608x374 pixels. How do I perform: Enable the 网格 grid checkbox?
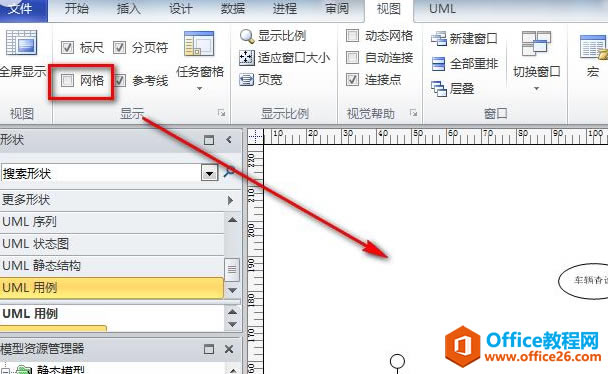67,81
